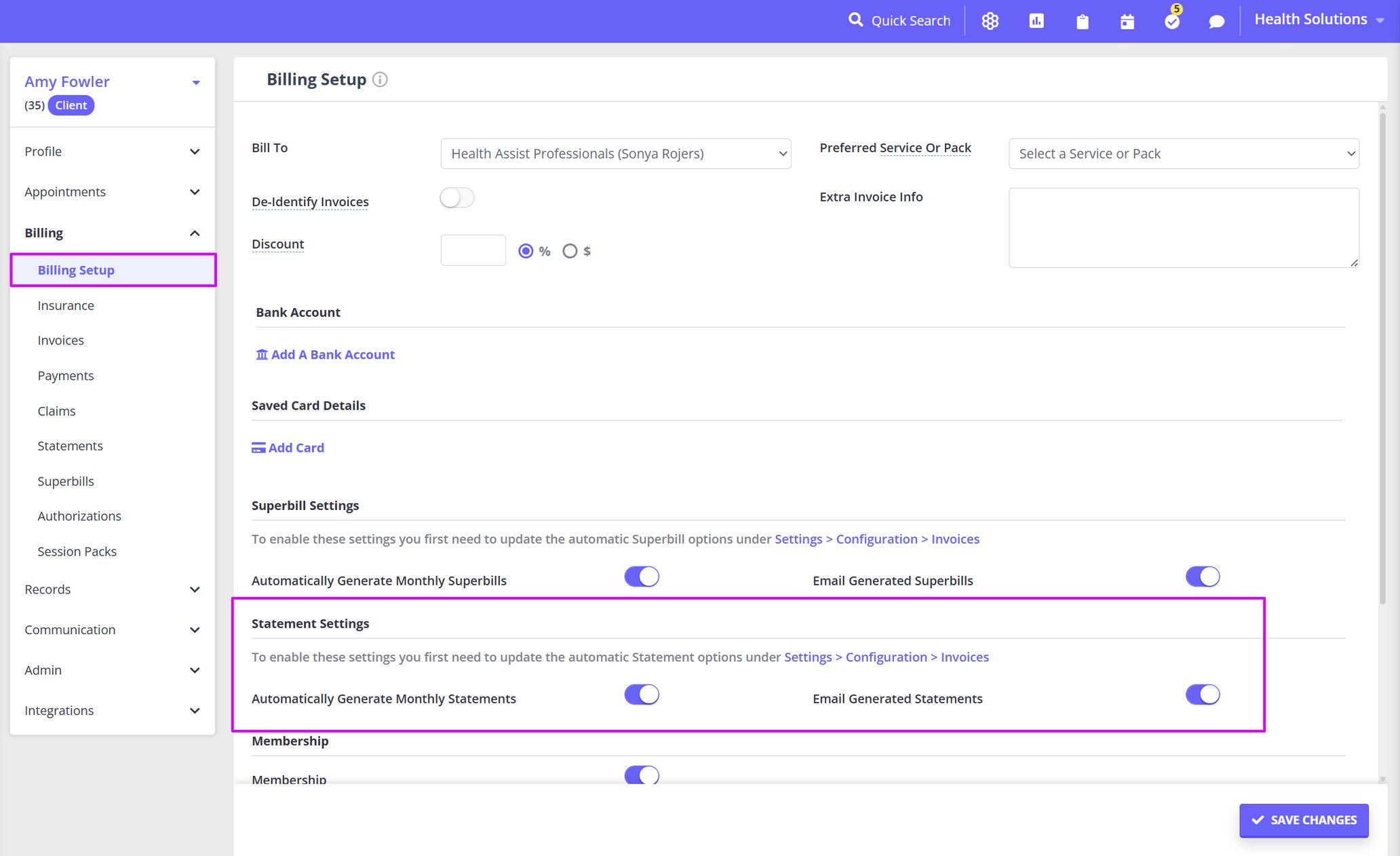Open the Preferred Service Or Pack selector
The image size is (1400, 856).
pos(1183,153)
